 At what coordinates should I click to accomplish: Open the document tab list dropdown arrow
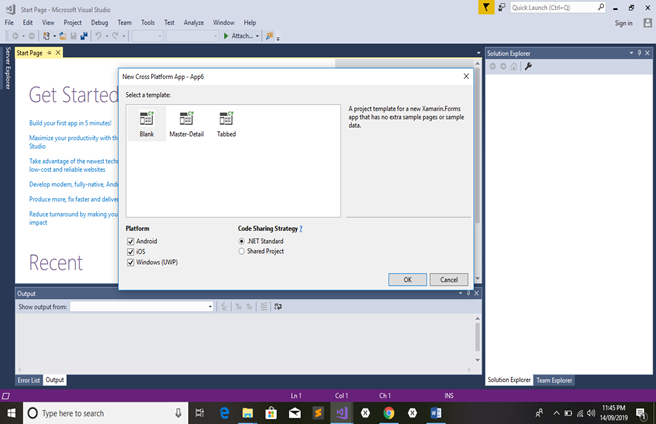tap(479, 53)
